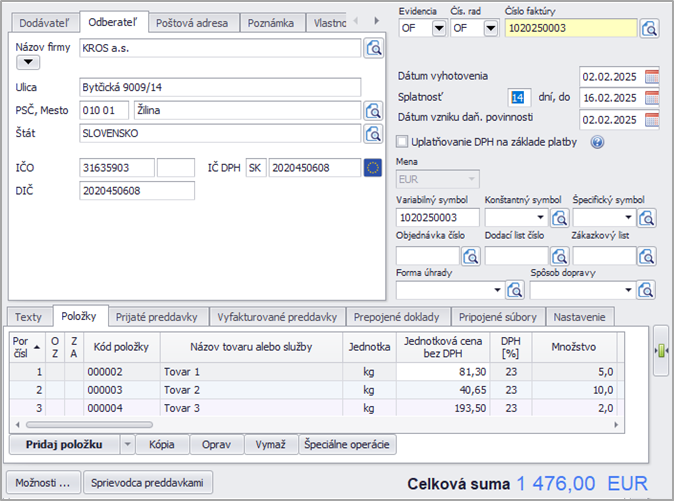Viewport: 674px width, 501px height.
Task: Open lookup icon beside Žilina city field
Action: [x=373, y=110]
